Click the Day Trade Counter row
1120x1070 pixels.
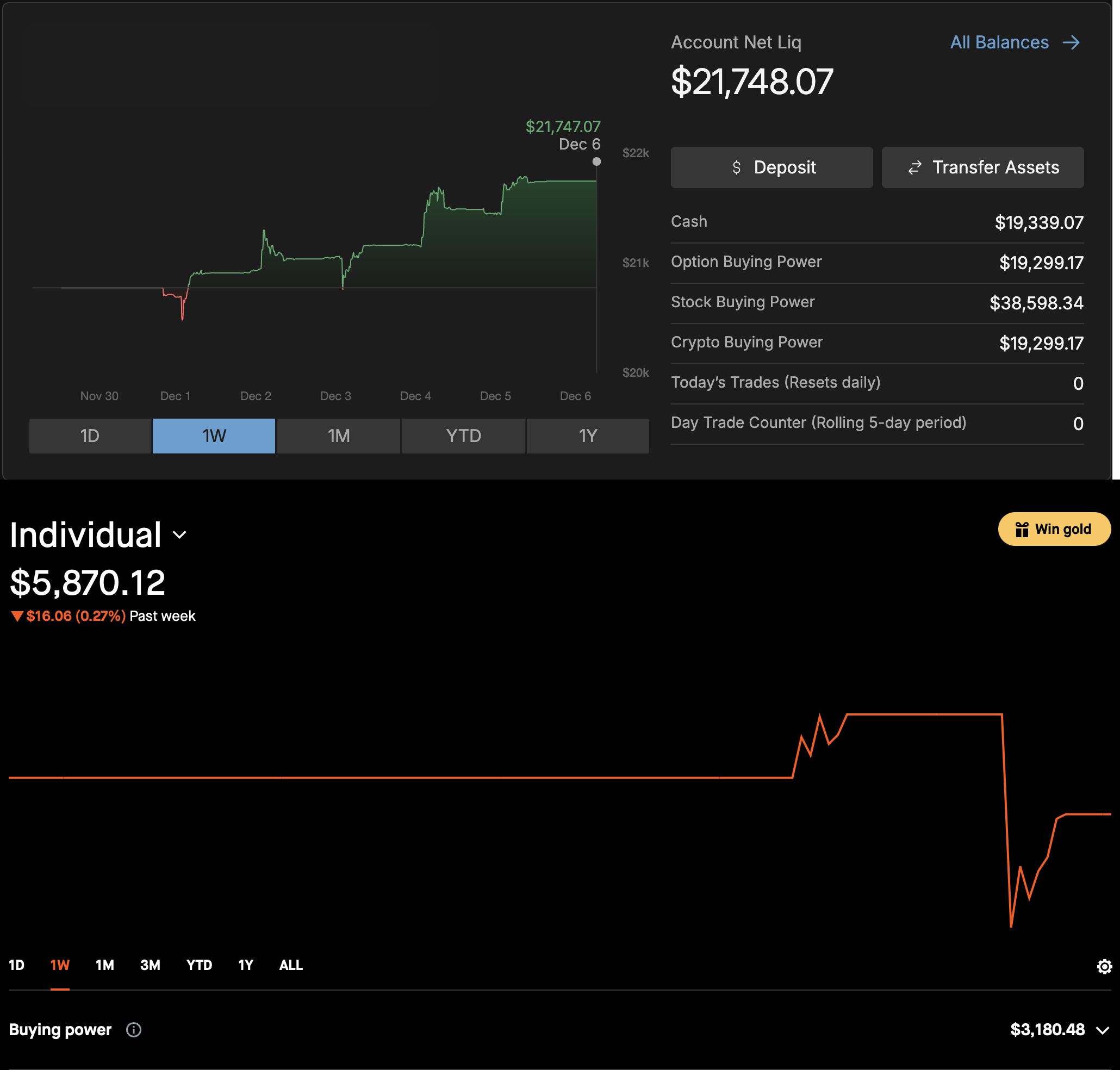click(876, 423)
